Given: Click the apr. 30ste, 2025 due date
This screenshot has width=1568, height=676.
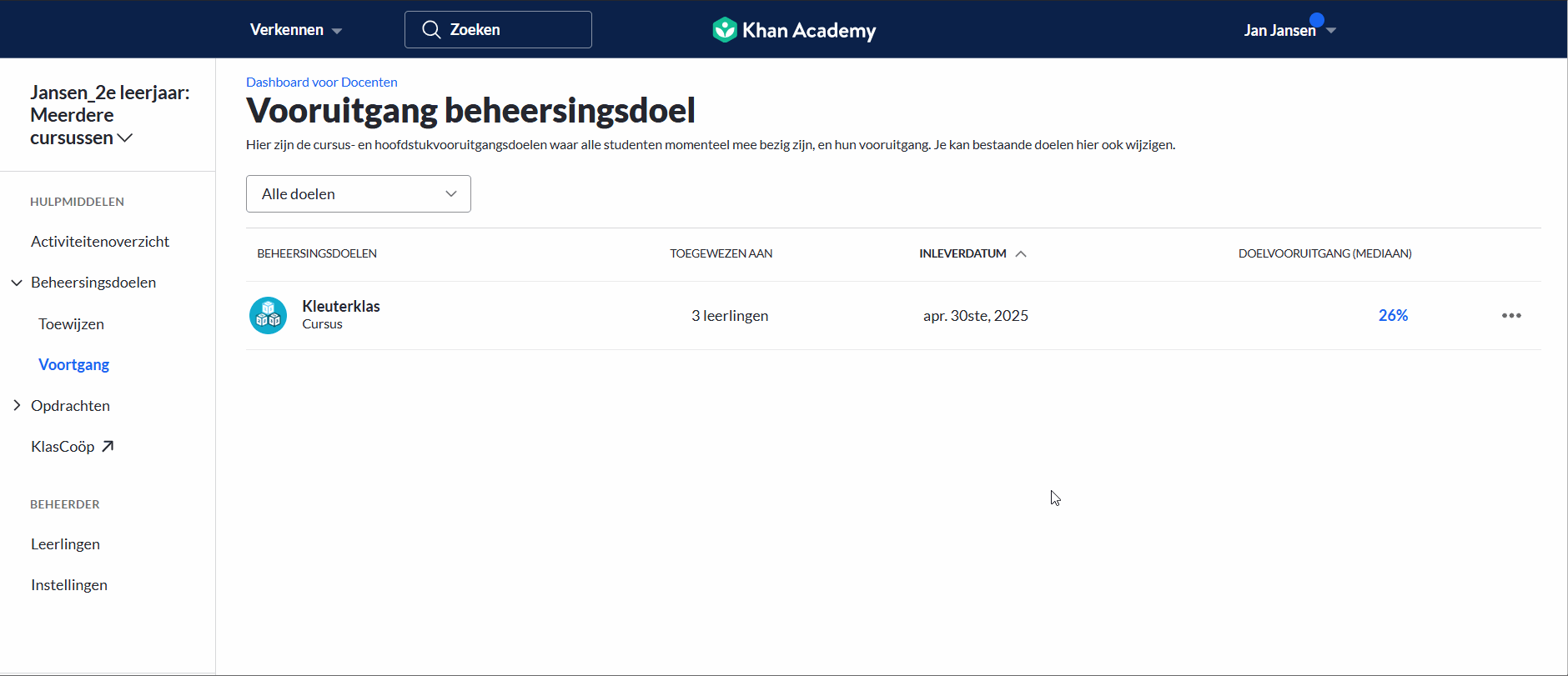Looking at the screenshot, I should point(975,316).
